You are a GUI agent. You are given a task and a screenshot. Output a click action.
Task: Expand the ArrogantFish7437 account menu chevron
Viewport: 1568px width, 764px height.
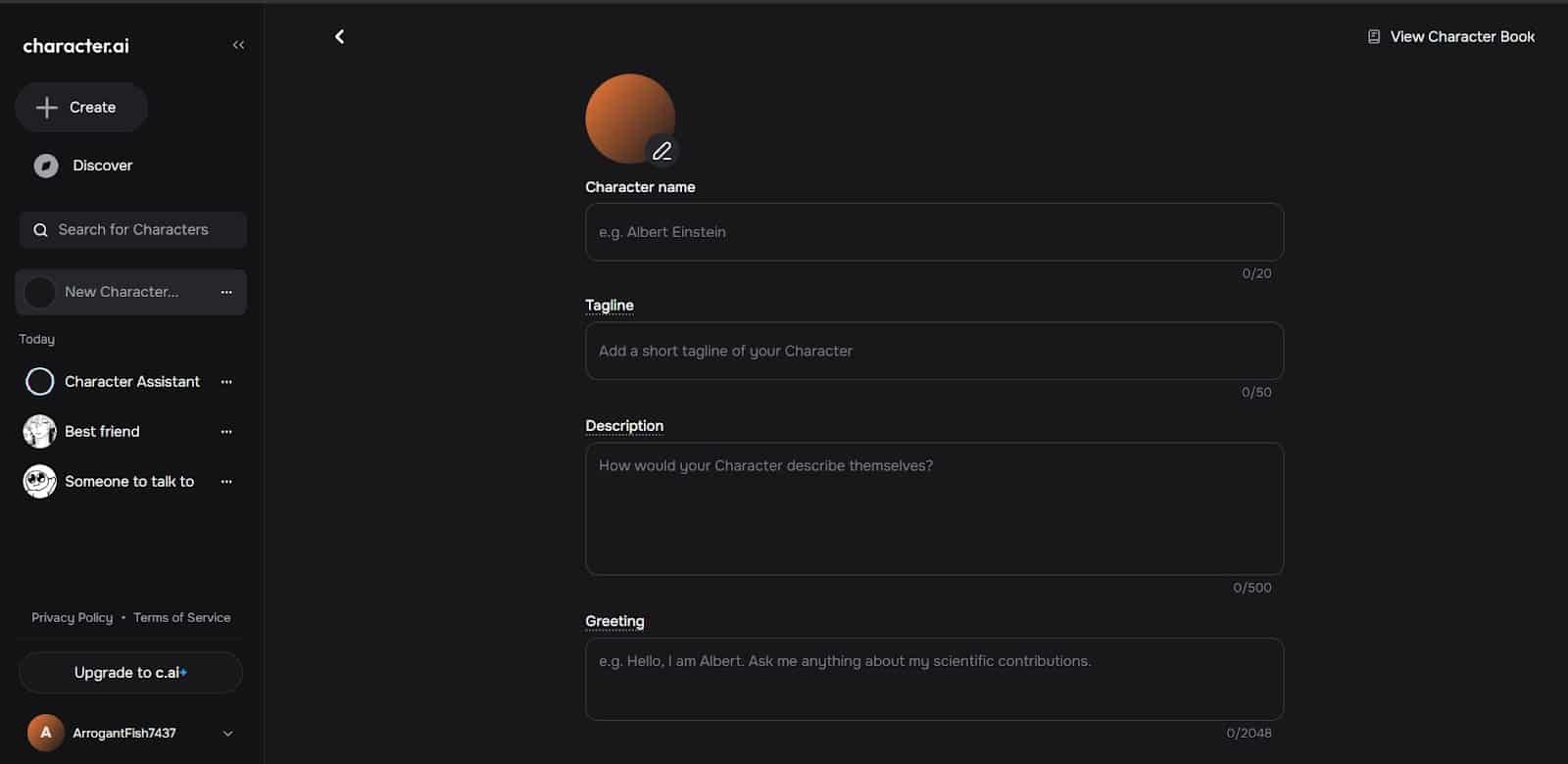click(227, 734)
